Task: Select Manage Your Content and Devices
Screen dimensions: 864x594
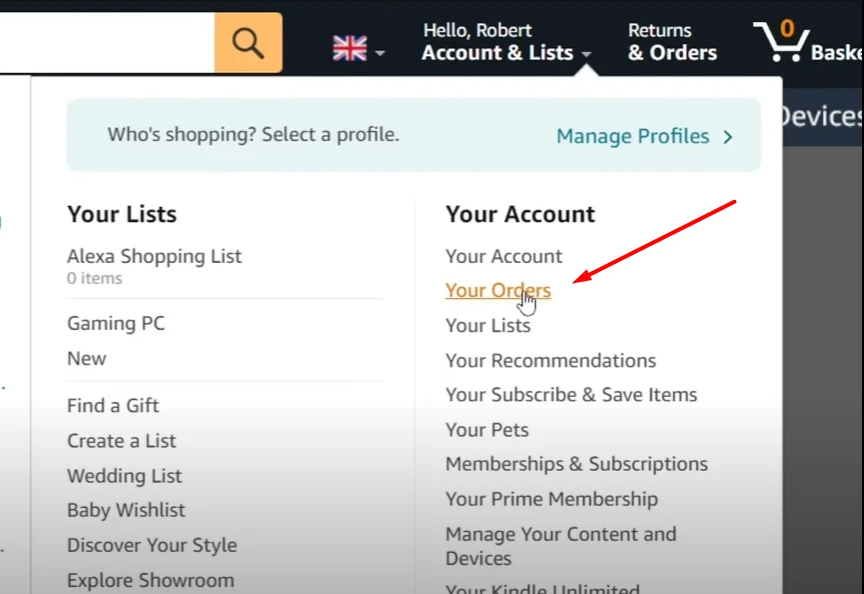Action: point(561,546)
